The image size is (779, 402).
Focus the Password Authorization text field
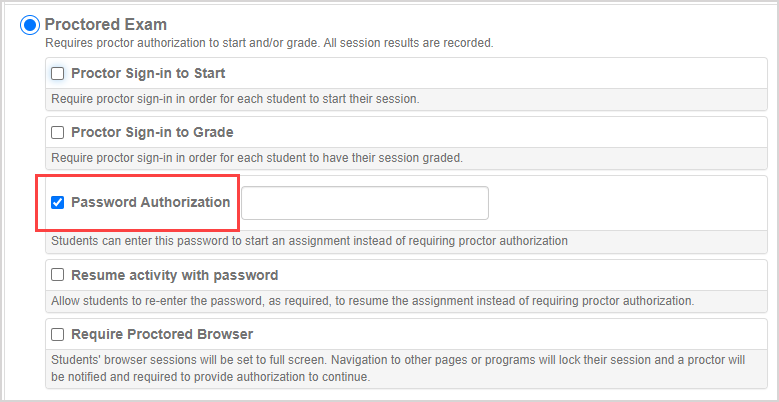tap(365, 203)
